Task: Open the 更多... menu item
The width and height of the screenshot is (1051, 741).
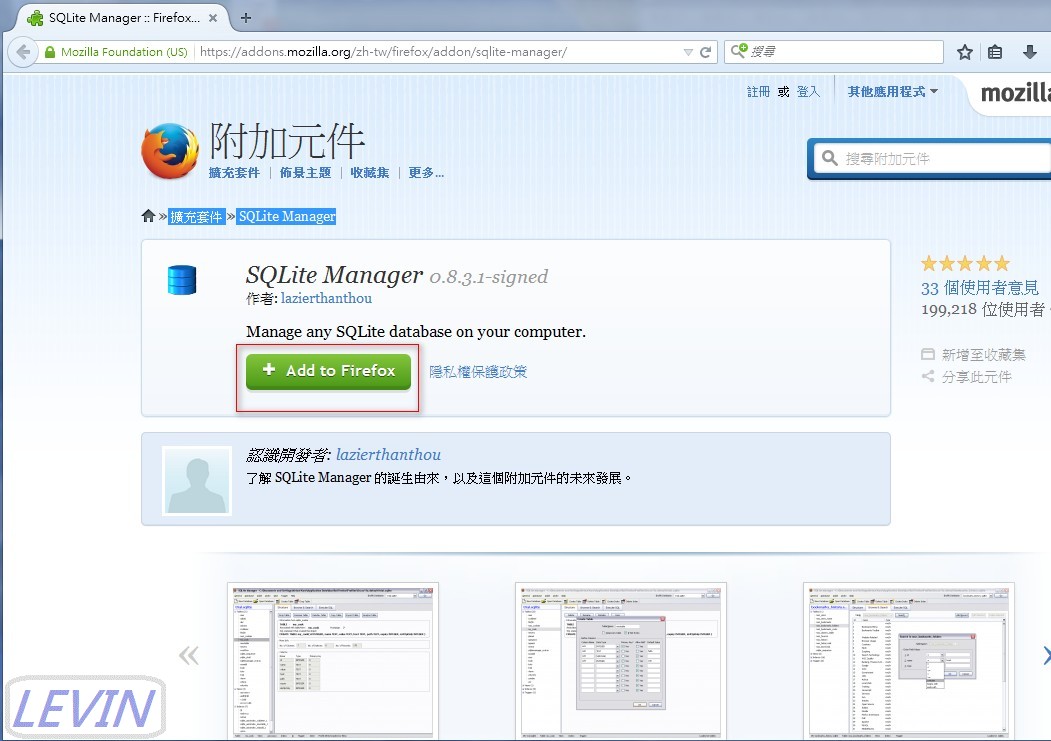Action: (426, 173)
